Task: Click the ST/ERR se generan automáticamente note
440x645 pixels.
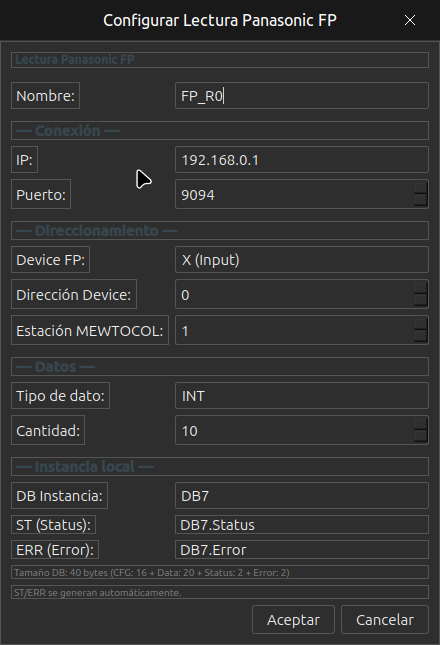Action: [97, 592]
